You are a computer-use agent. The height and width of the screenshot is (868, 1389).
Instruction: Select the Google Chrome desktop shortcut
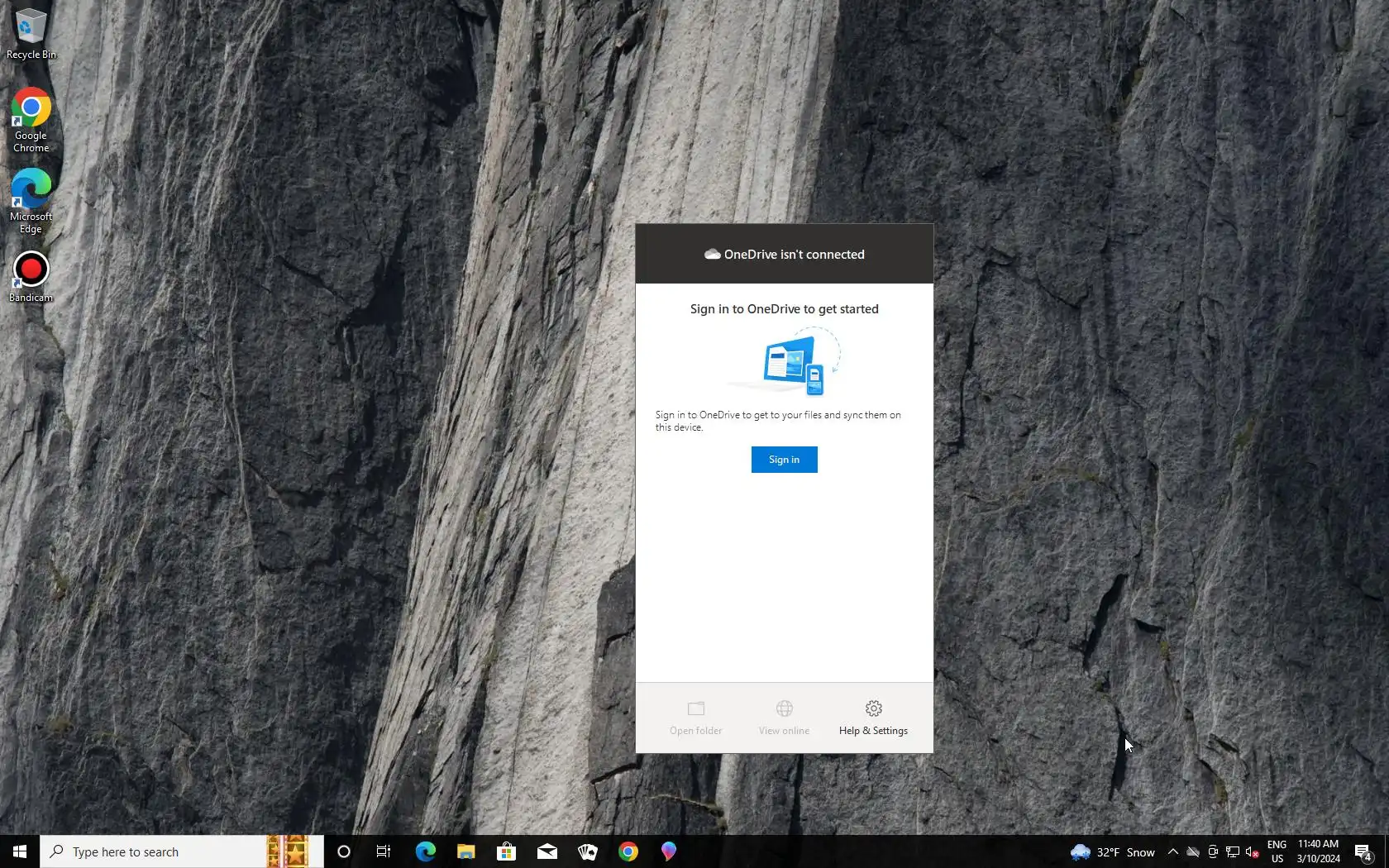pos(31,121)
